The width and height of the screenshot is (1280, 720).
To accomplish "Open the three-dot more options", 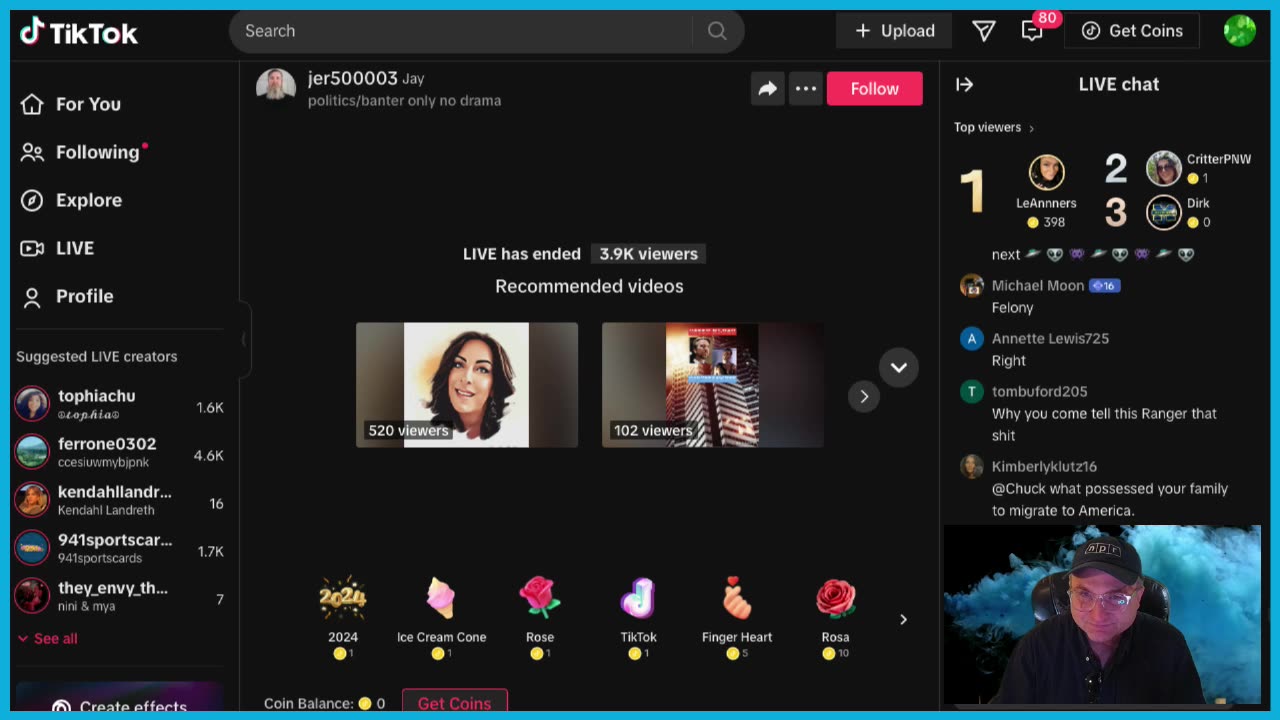I will (806, 89).
